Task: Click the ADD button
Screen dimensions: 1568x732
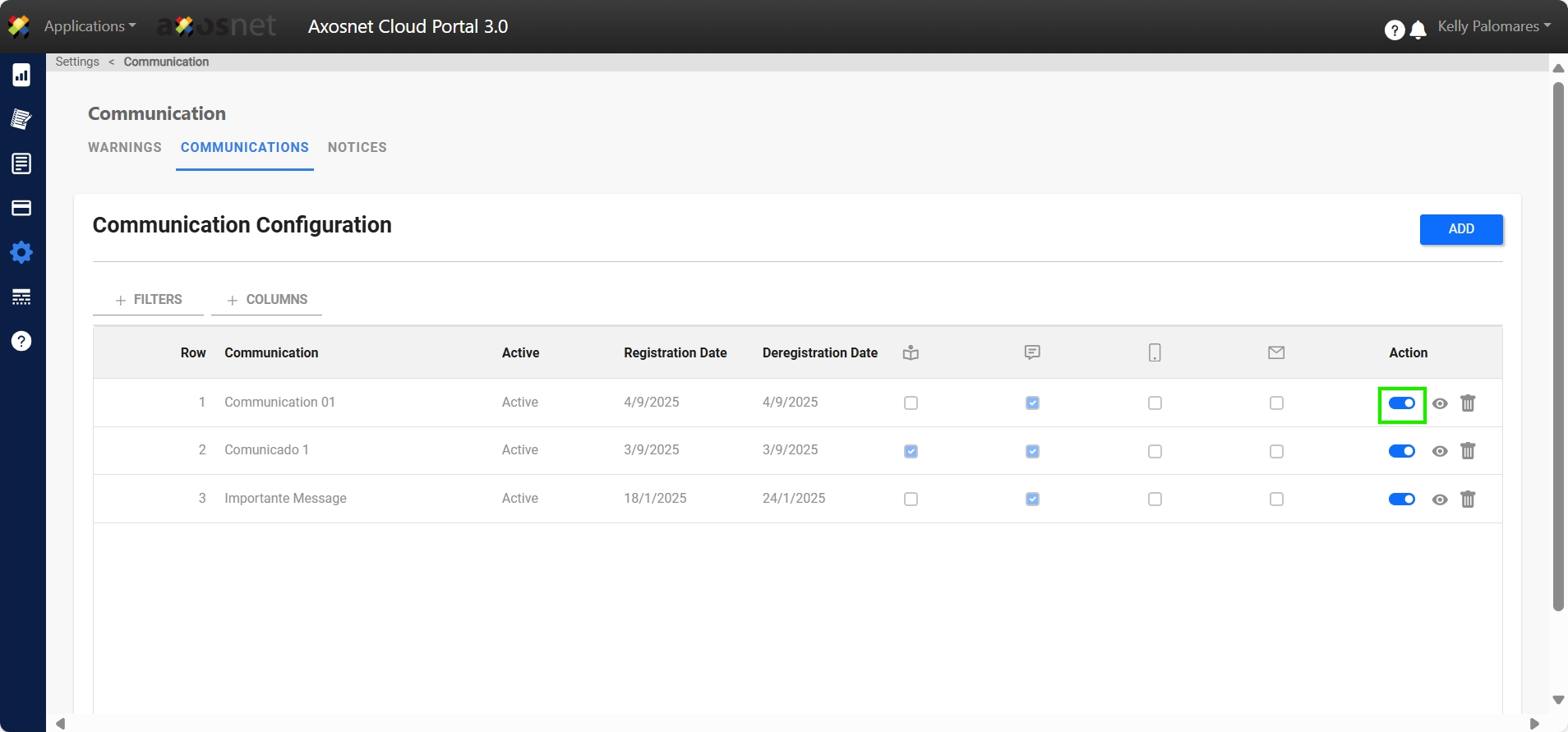Action: [x=1460, y=229]
